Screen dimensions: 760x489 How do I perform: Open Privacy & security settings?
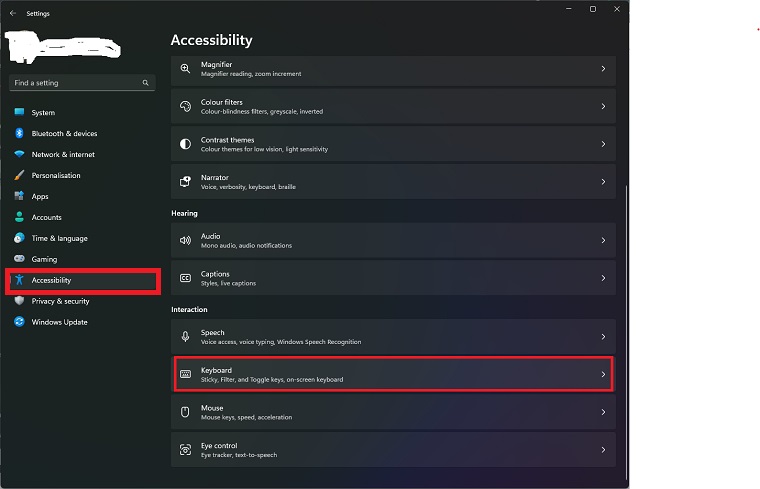click(60, 301)
